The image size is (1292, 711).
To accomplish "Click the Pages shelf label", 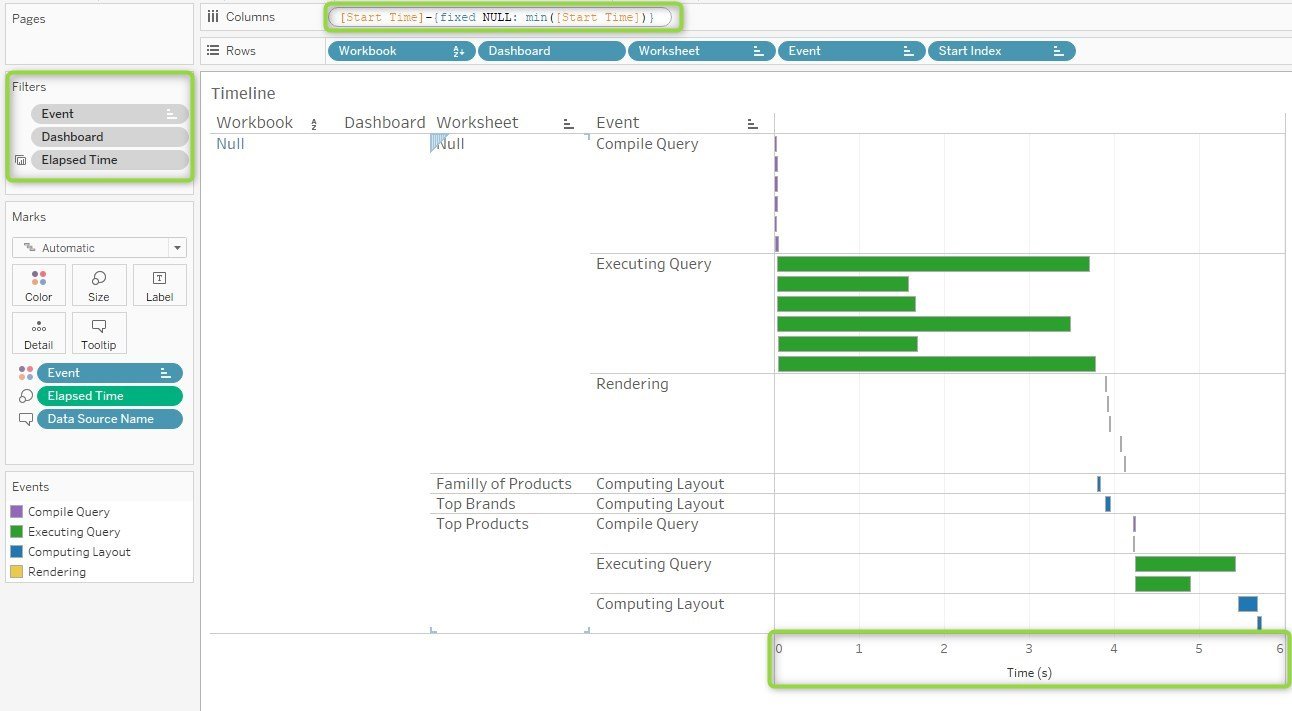I will (x=28, y=19).
